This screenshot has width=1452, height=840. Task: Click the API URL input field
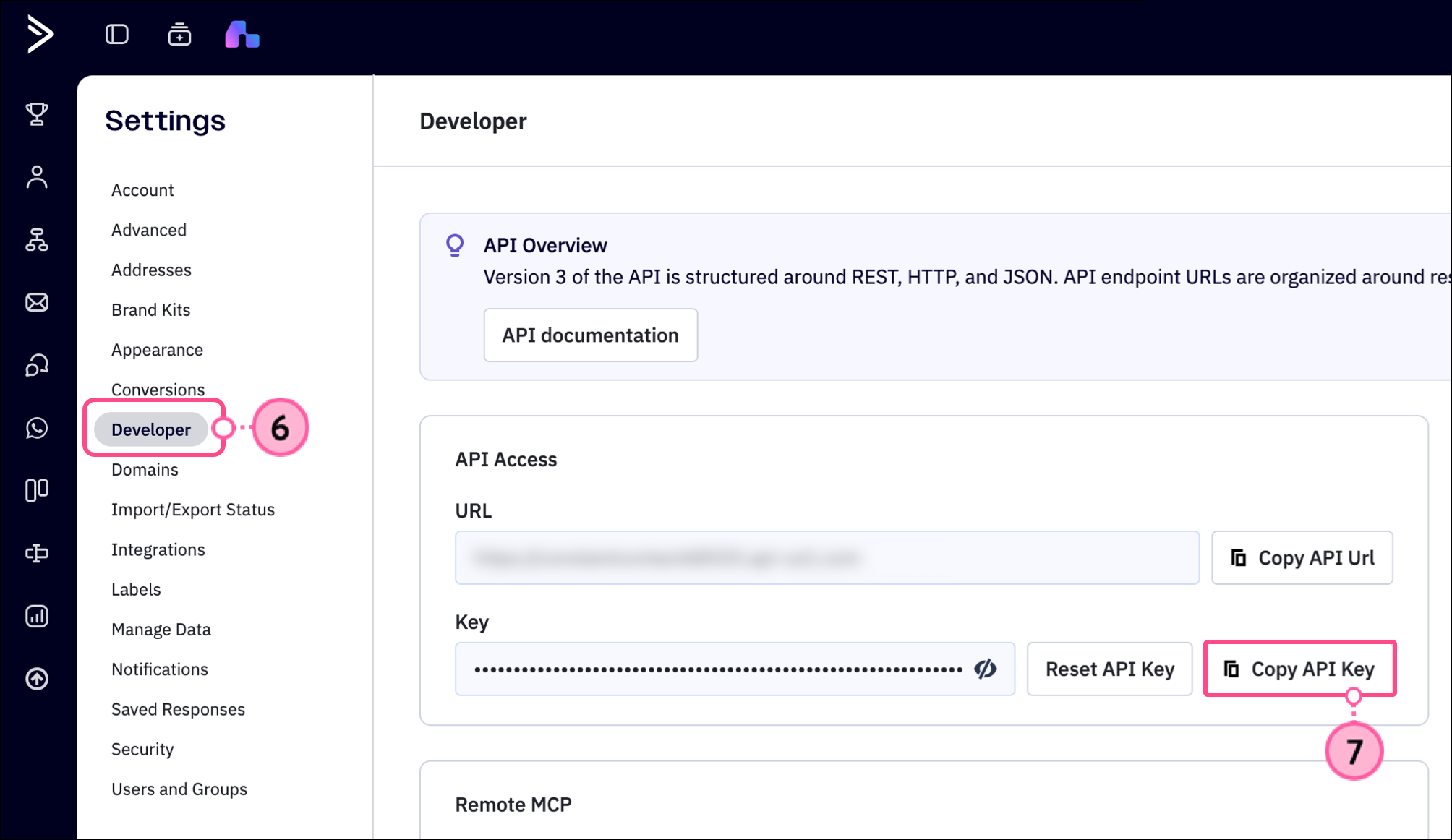827,557
